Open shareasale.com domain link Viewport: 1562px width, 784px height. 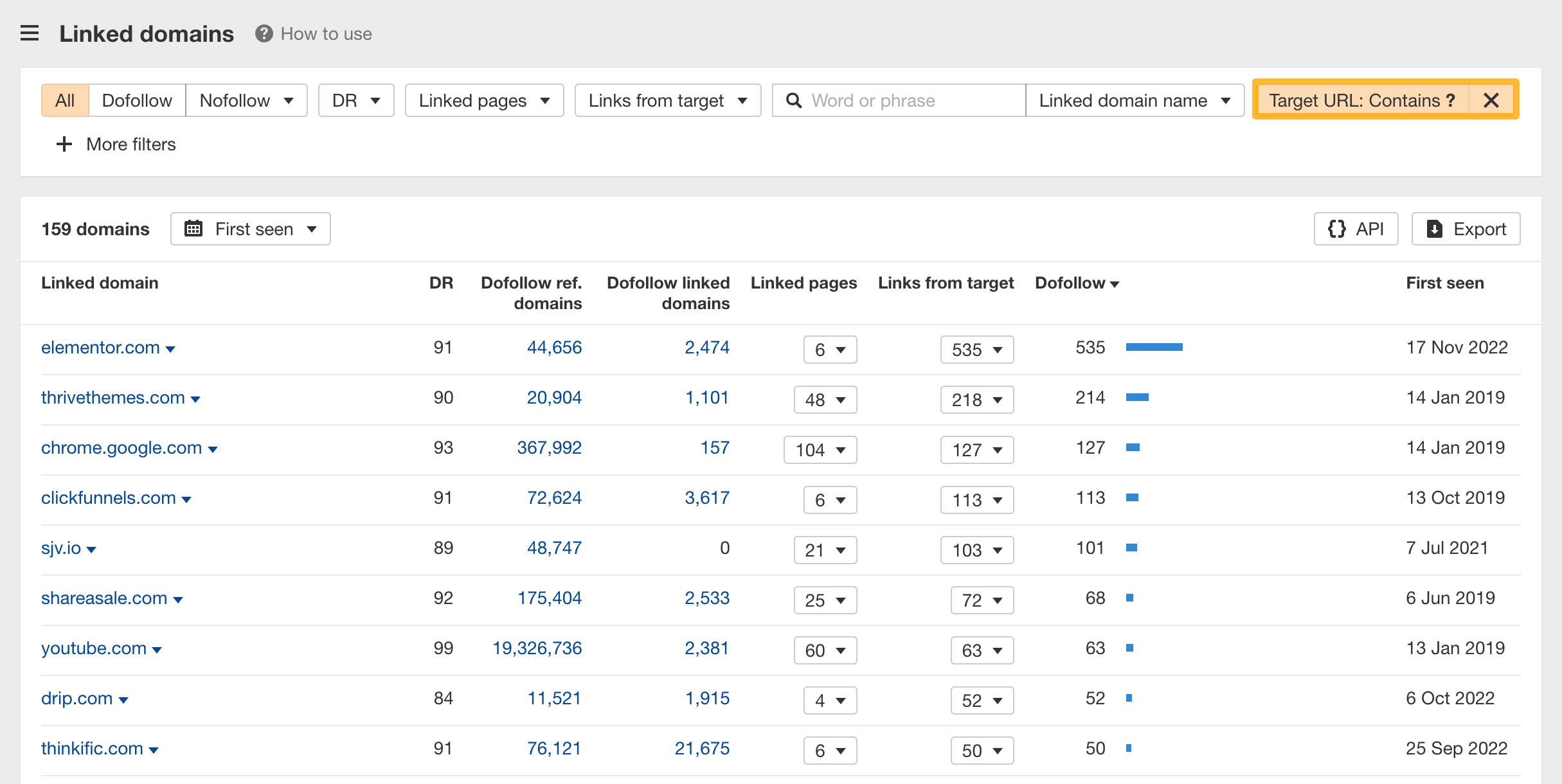pos(104,598)
